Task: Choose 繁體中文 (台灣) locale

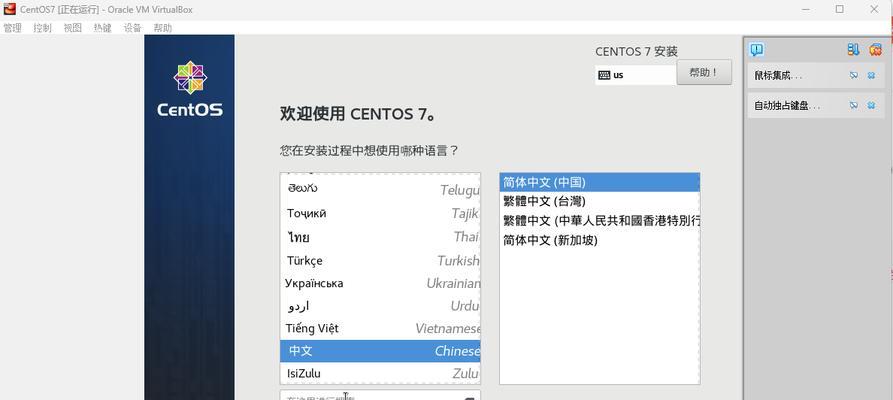Action: (600, 201)
